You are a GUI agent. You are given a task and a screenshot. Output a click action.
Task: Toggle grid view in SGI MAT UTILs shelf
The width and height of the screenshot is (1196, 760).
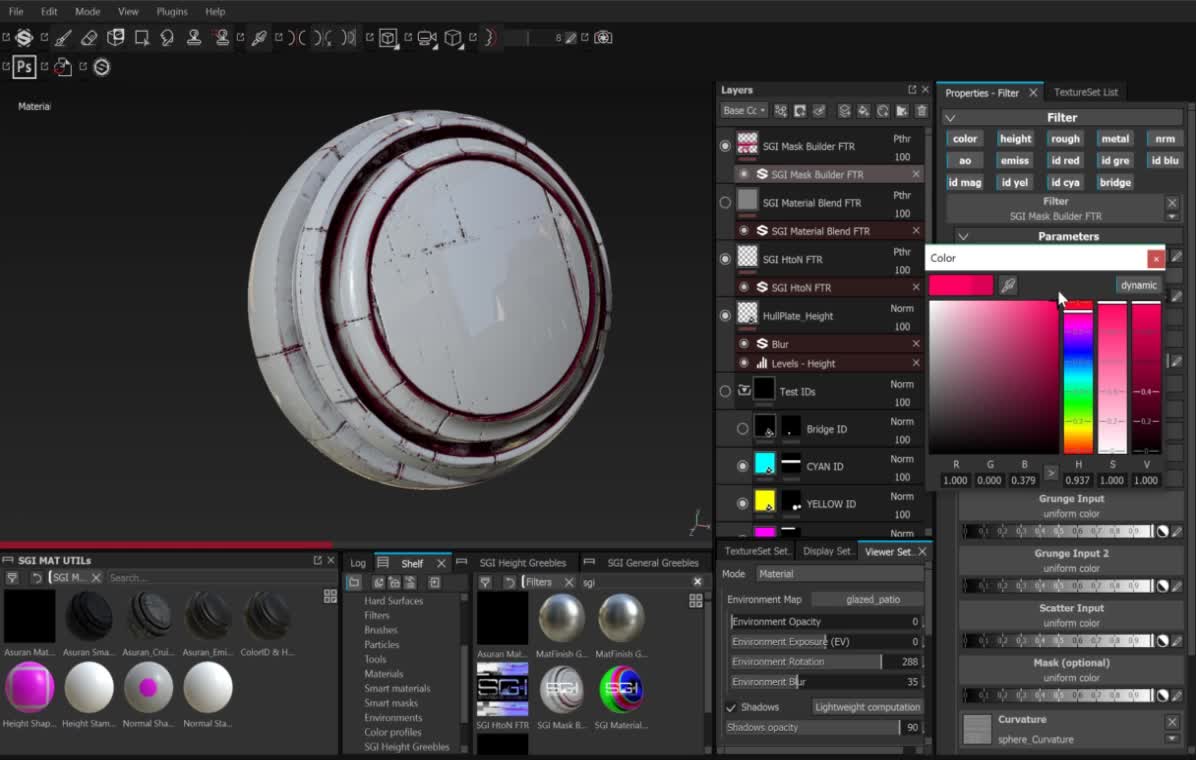[x=330, y=596]
